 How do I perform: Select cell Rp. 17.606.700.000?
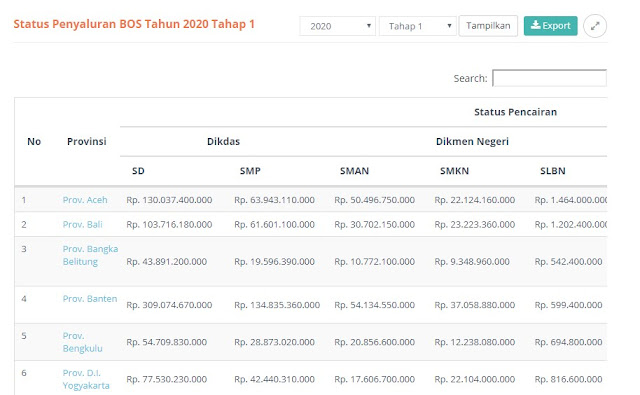click(374, 379)
